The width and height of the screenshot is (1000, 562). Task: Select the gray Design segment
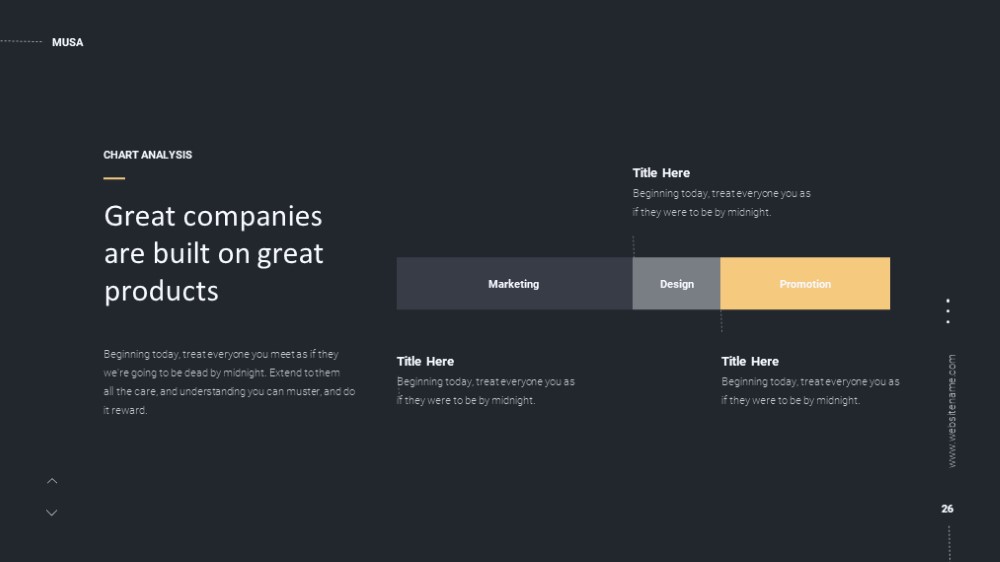677,284
